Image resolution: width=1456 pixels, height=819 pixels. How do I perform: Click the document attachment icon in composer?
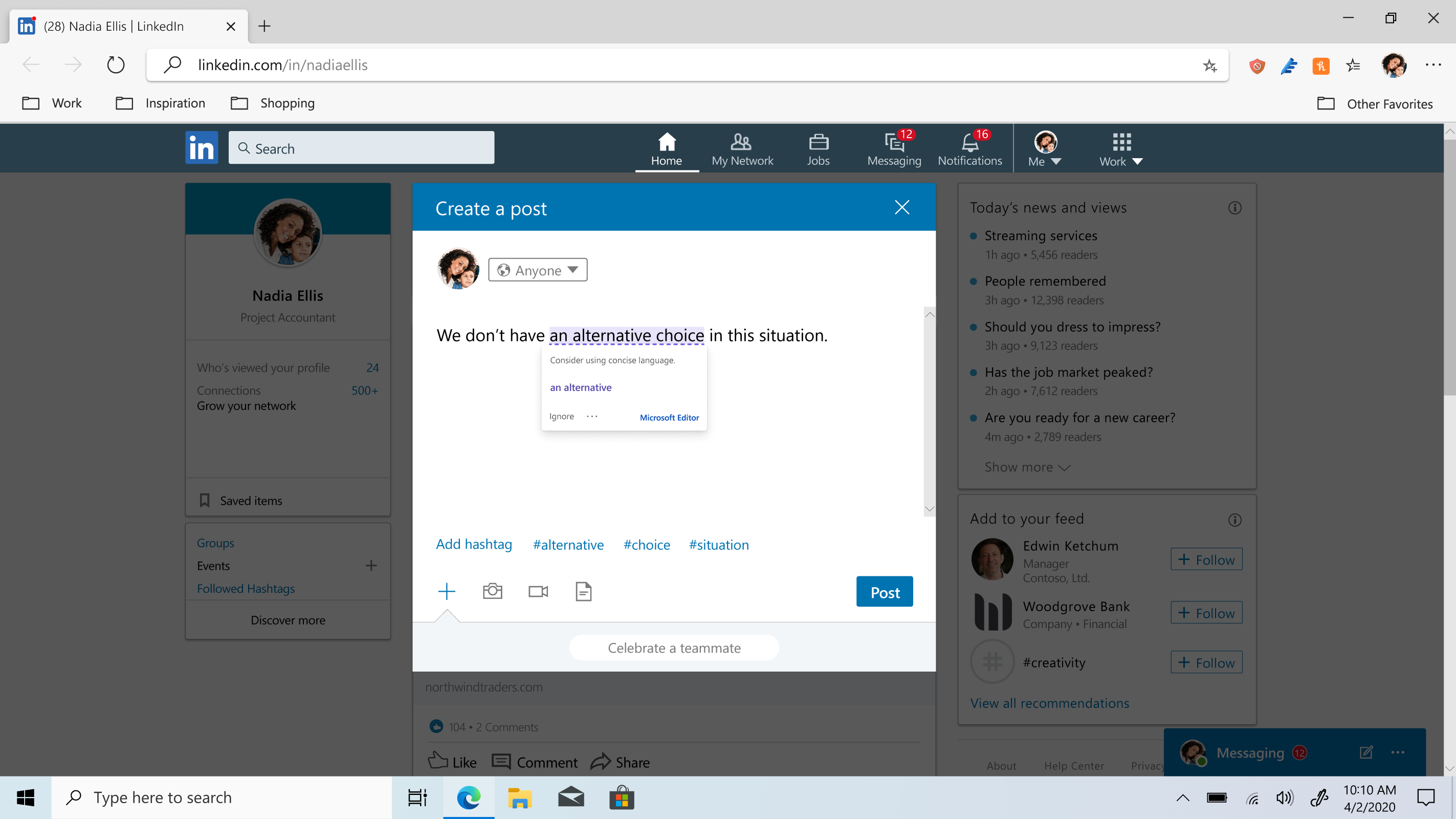[x=583, y=591]
